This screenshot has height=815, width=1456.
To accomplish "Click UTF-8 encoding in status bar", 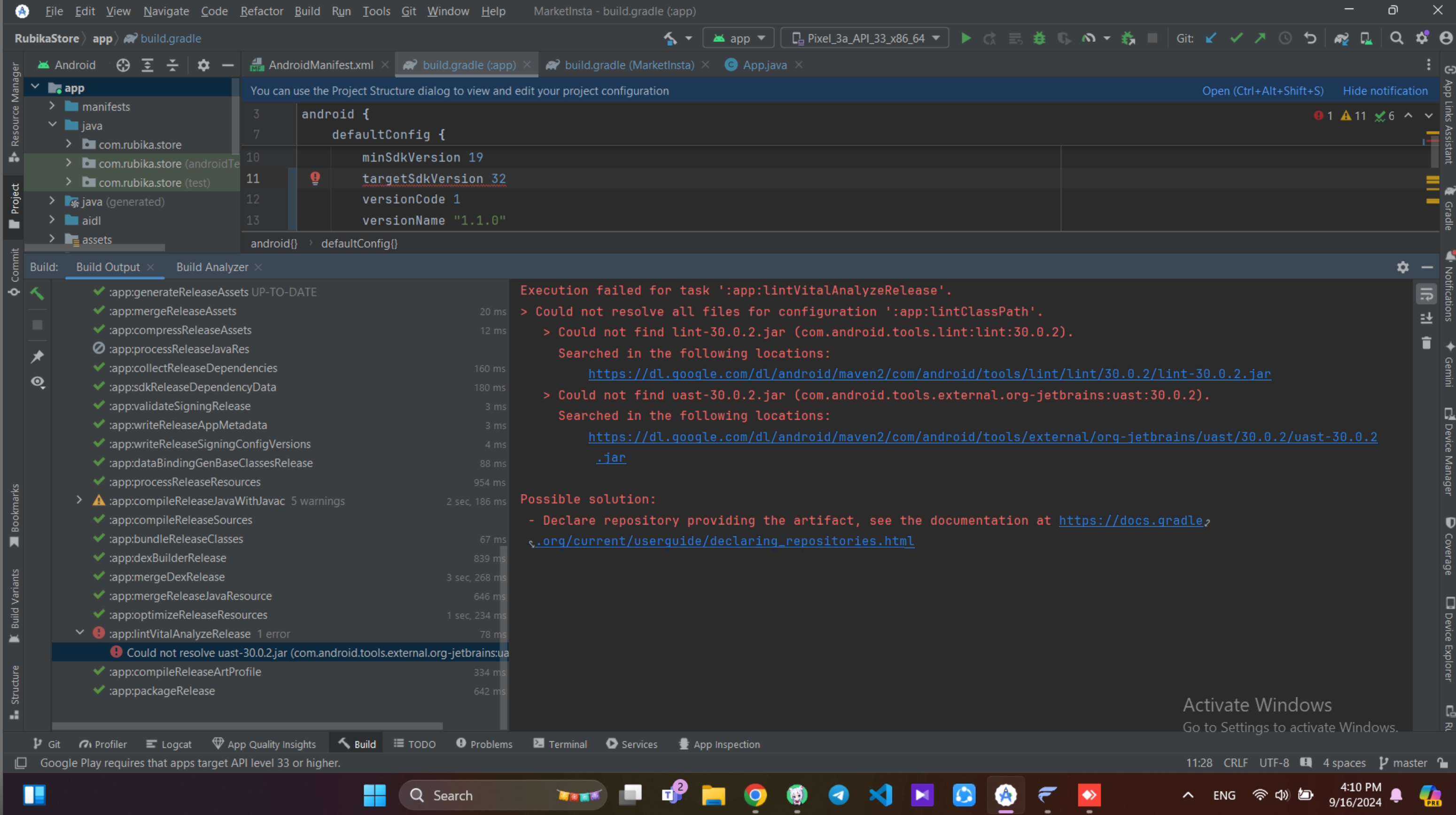I will pyautogui.click(x=1274, y=763).
